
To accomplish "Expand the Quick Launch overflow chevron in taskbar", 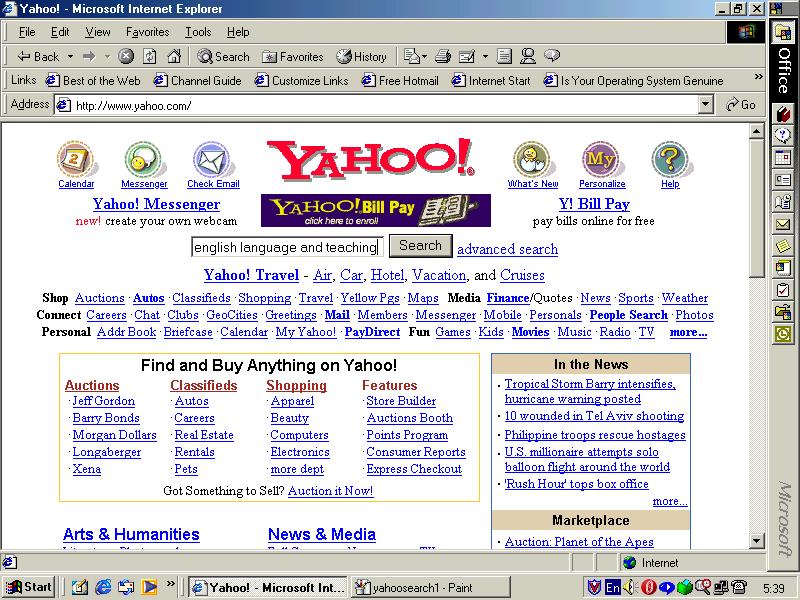I will pyautogui.click(x=170, y=583).
